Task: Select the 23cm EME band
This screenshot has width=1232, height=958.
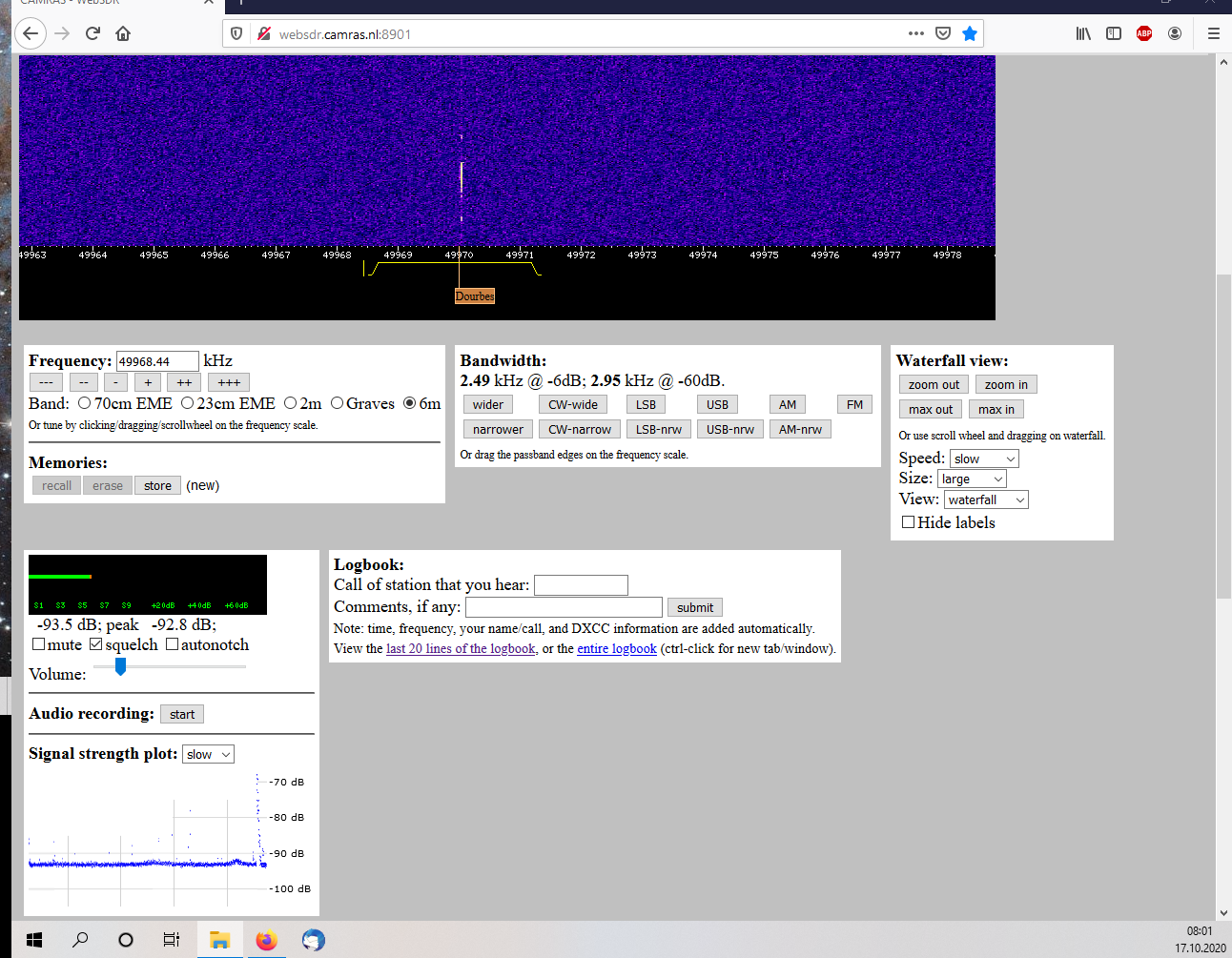Action: point(188,403)
